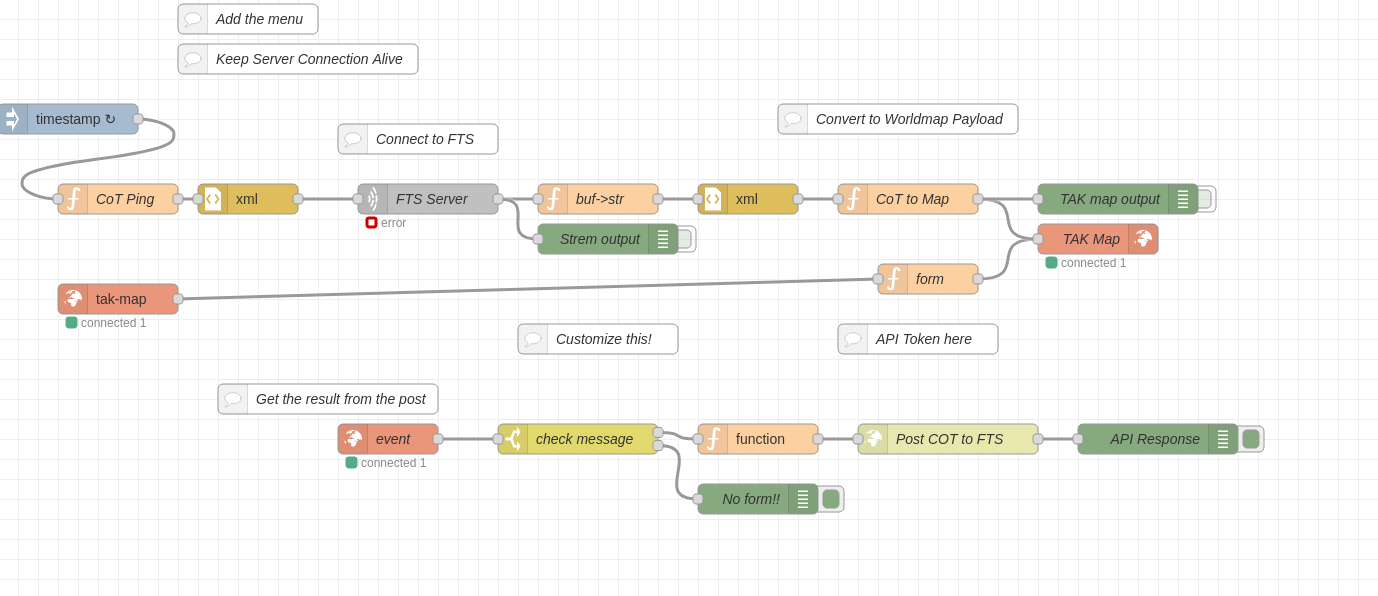Screen dimensions: 1378x596
Task: Click the connected 1 status under tak-map
Action: (106, 323)
